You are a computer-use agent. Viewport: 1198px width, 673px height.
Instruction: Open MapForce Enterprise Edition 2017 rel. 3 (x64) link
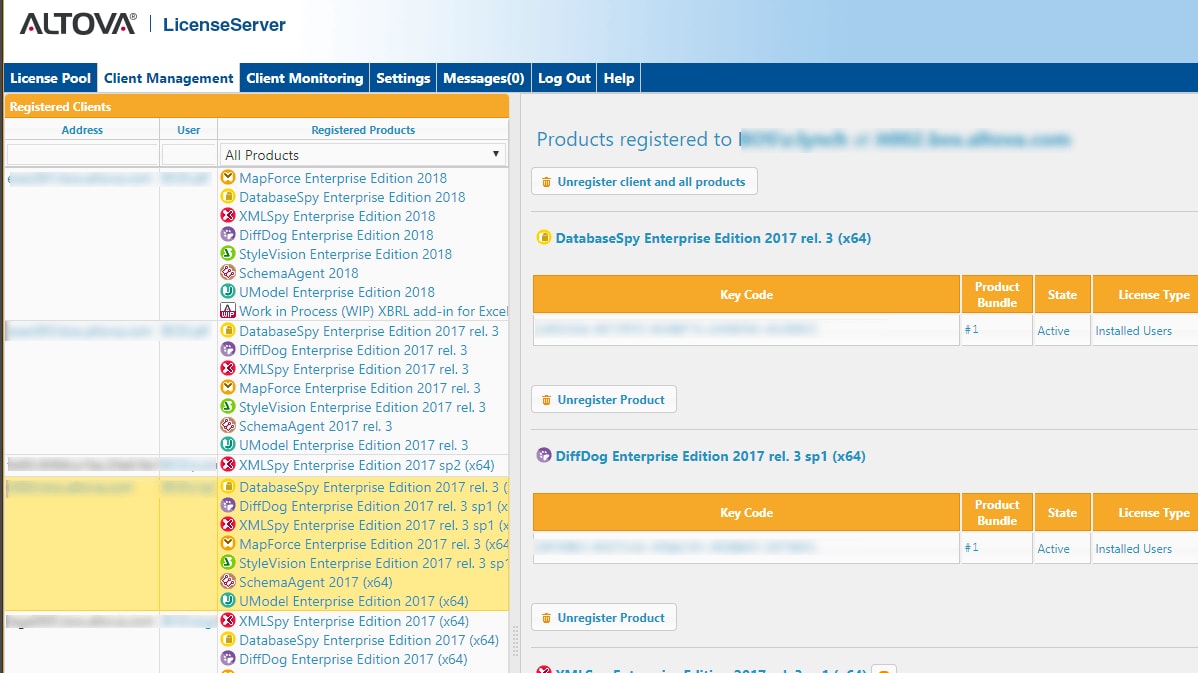pos(374,544)
